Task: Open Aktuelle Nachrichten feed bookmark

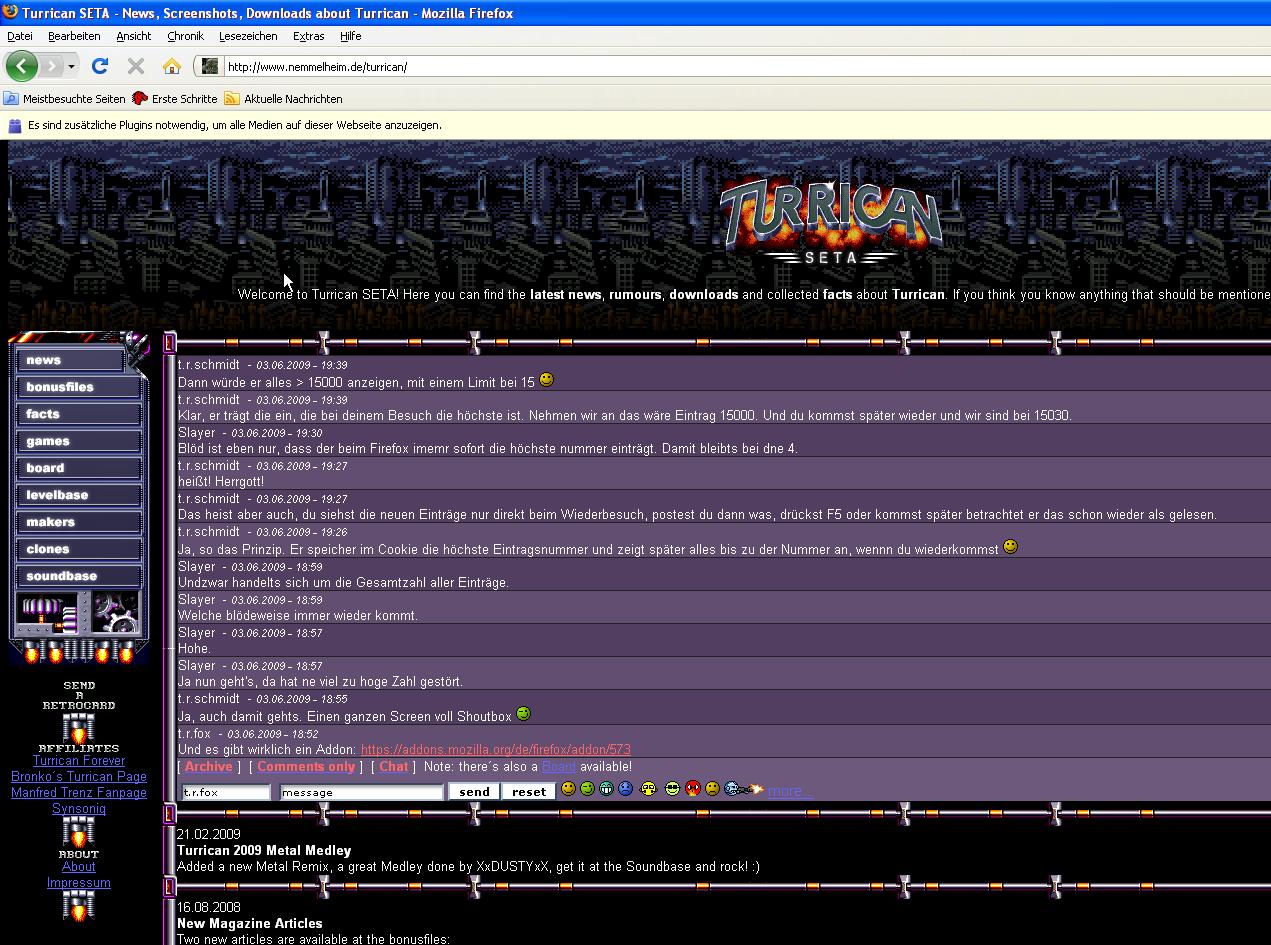Action: click(x=283, y=99)
